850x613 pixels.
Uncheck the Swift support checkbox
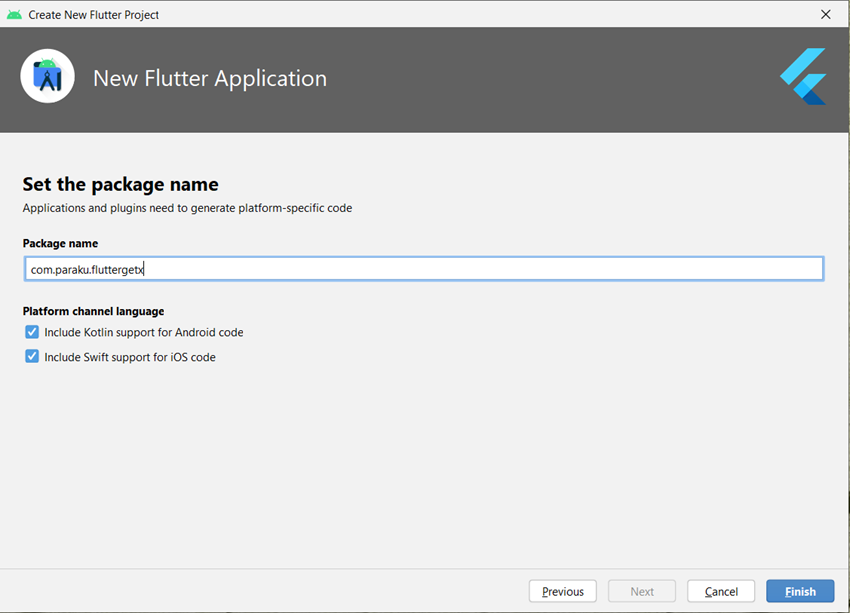point(32,357)
